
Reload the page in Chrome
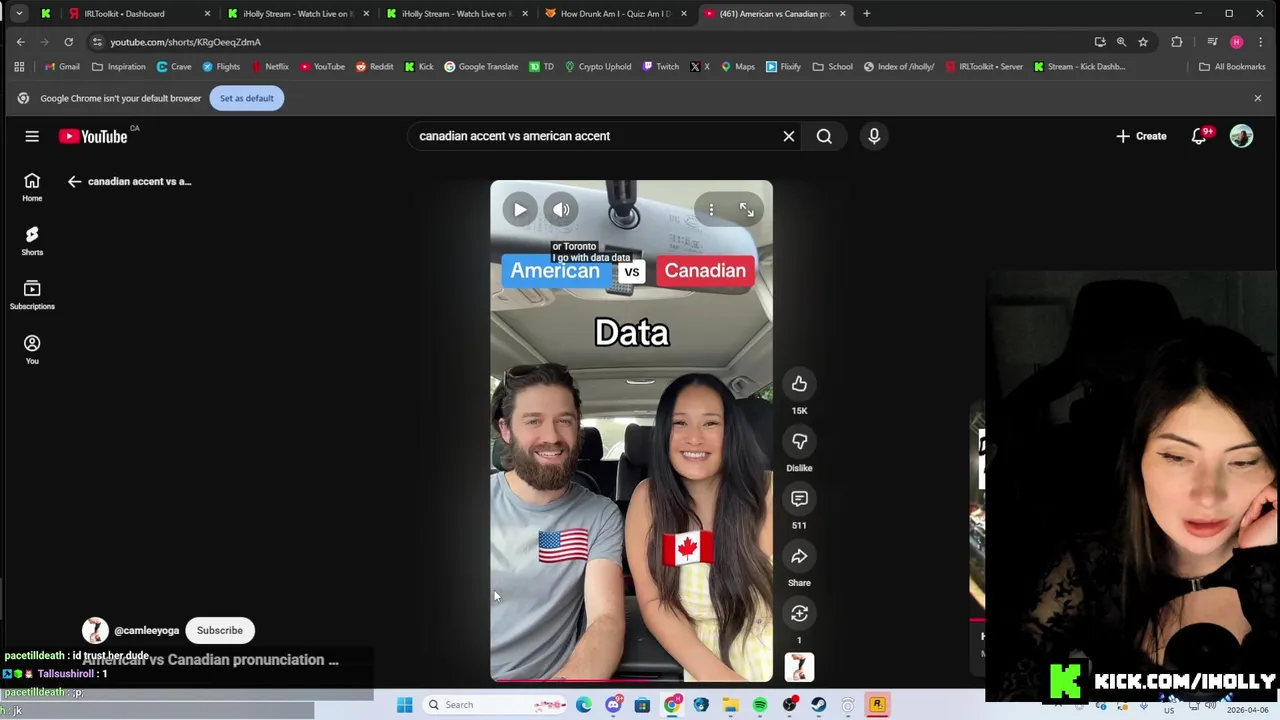pos(68,42)
